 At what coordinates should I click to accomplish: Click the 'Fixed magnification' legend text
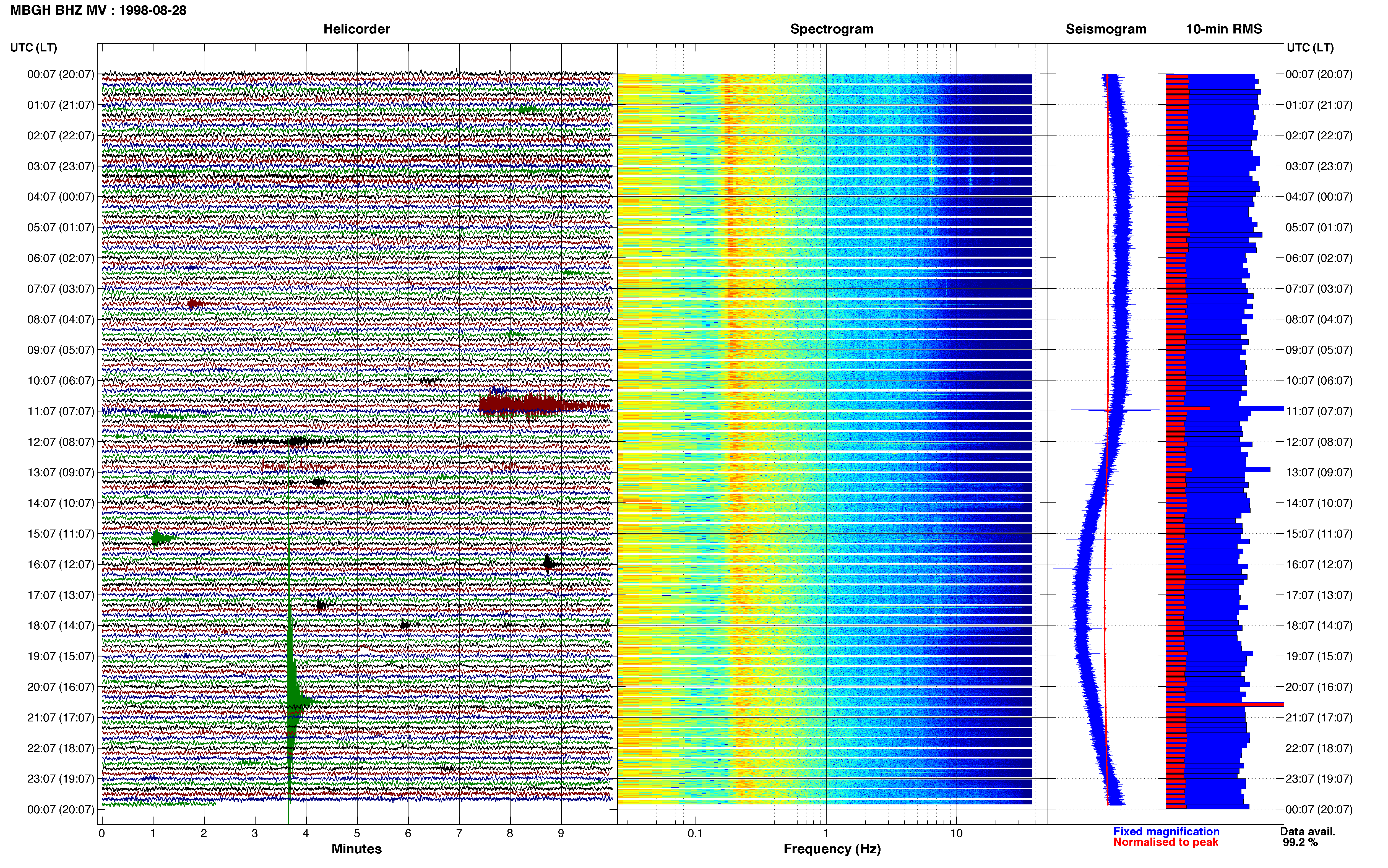(x=1166, y=831)
